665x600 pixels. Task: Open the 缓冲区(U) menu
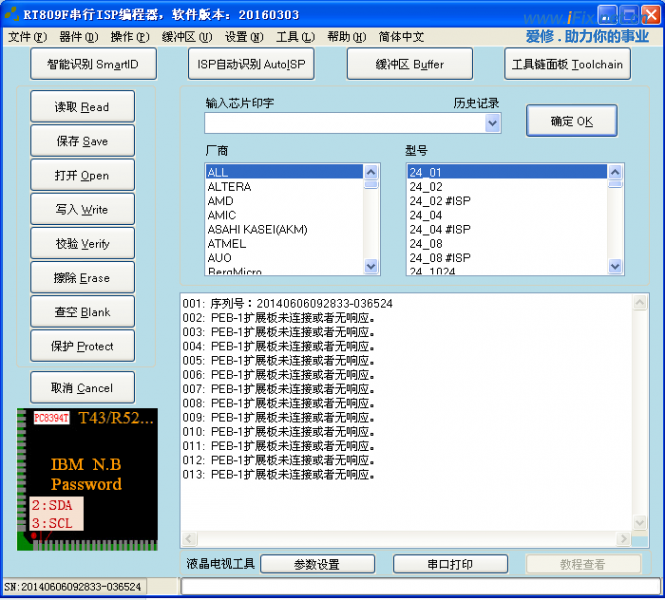point(187,37)
